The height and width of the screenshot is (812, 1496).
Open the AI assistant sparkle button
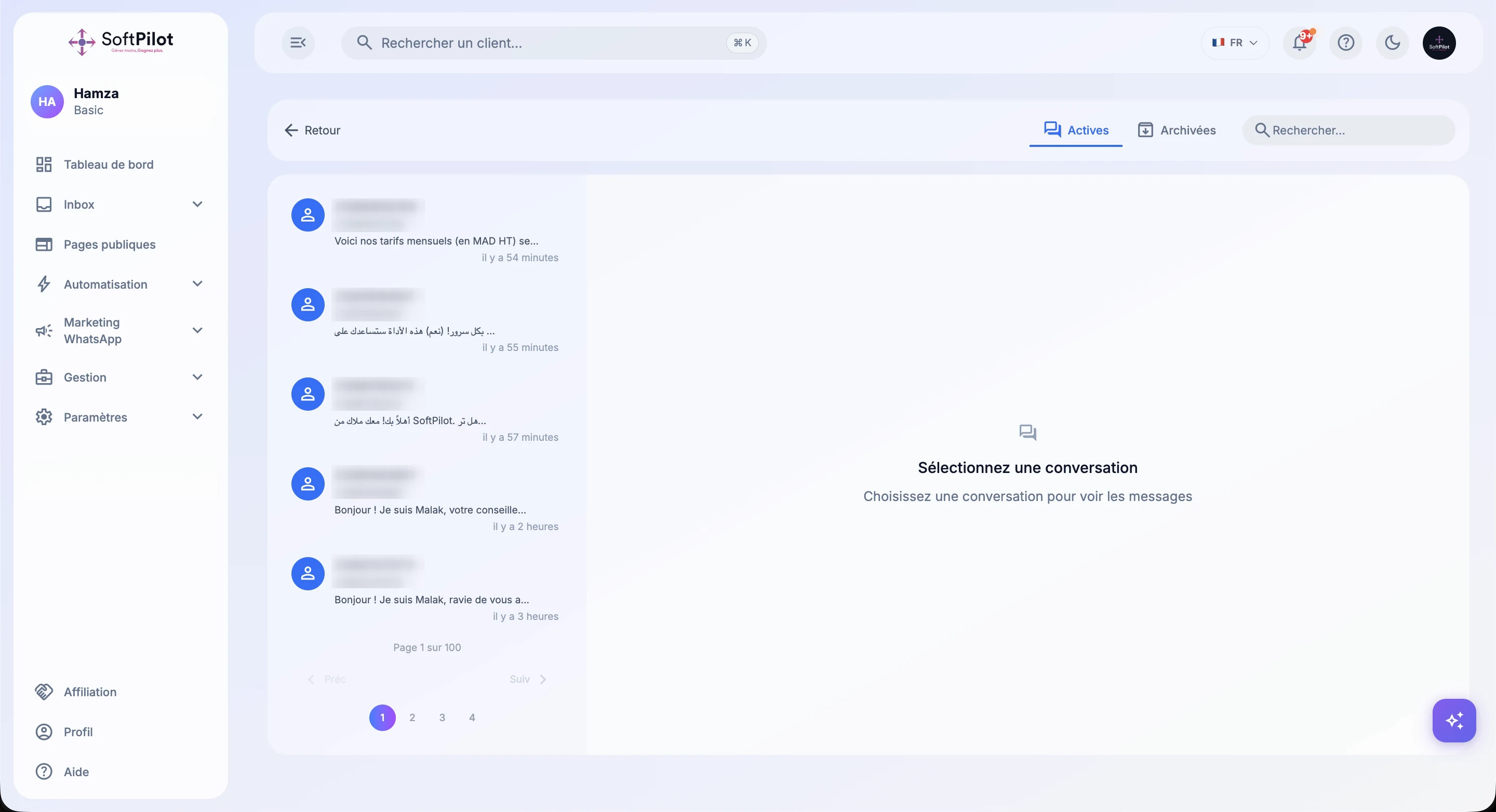pos(1454,720)
